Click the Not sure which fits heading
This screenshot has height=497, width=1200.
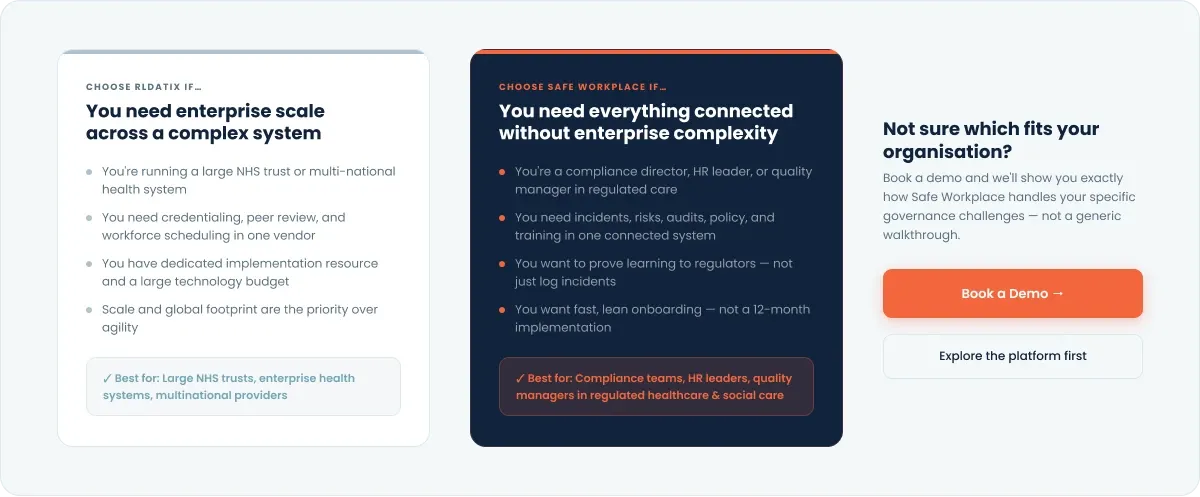coord(991,140)
